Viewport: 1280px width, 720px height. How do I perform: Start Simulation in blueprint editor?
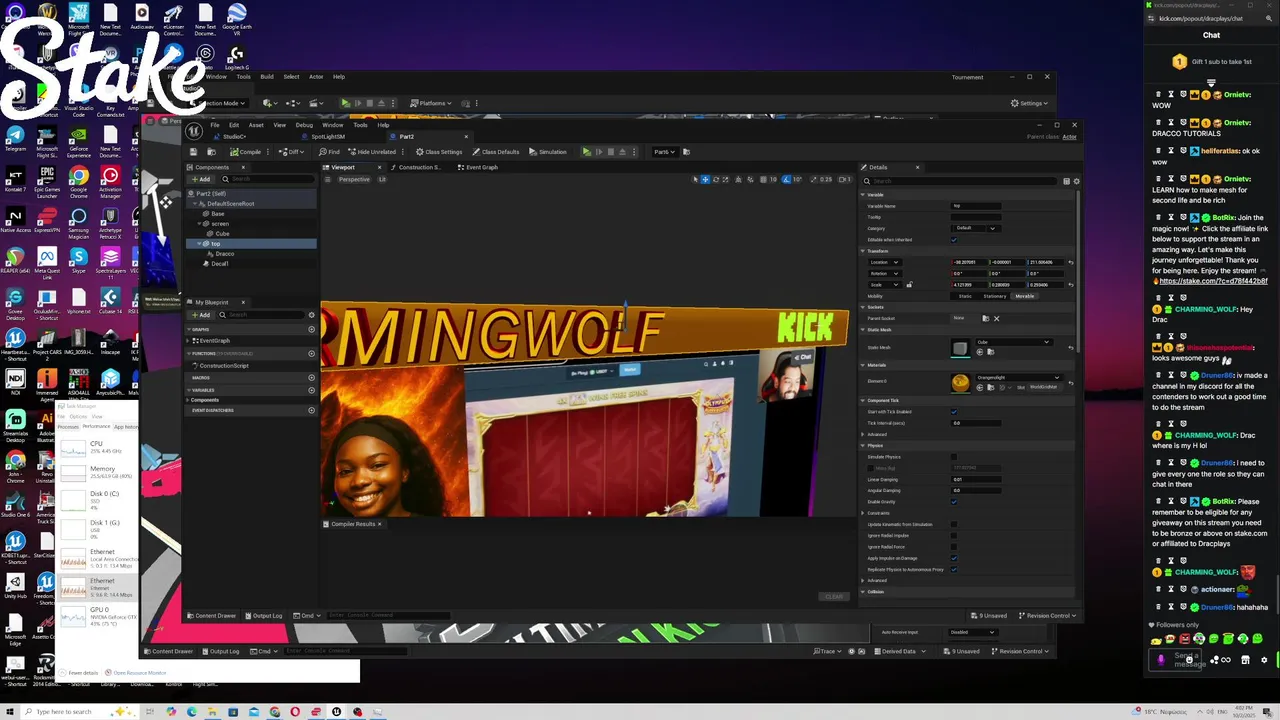[x=547, y=152]
